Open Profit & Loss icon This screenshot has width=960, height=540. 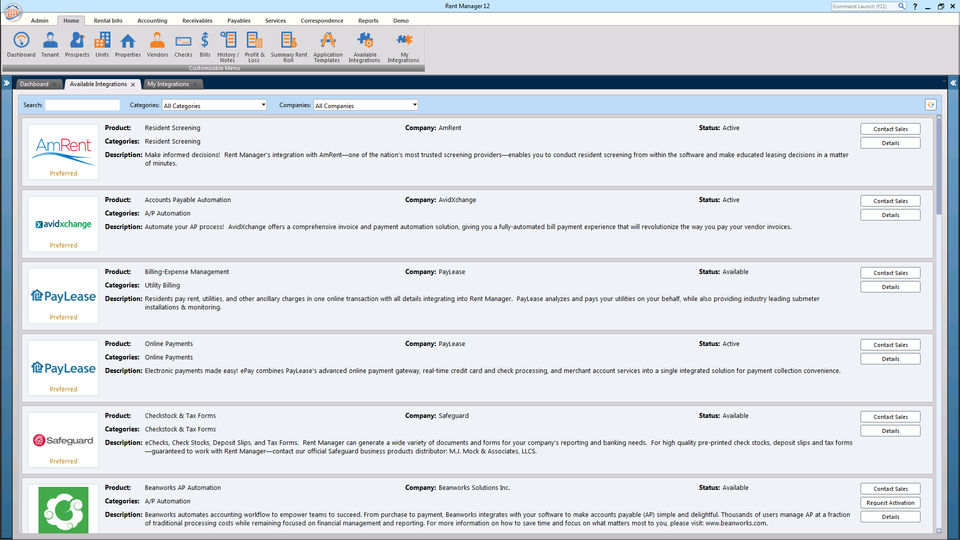pyautogui.click(x=254, y=47)
